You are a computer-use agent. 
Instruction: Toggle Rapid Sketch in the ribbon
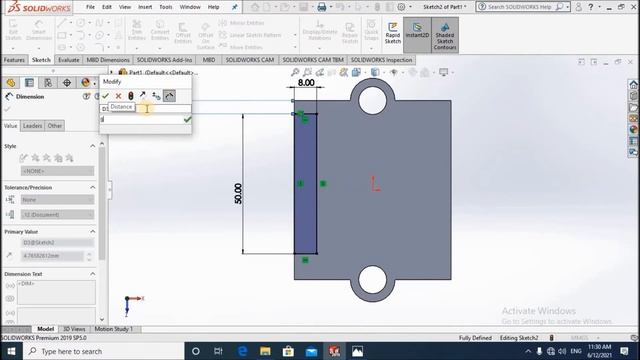393,33
